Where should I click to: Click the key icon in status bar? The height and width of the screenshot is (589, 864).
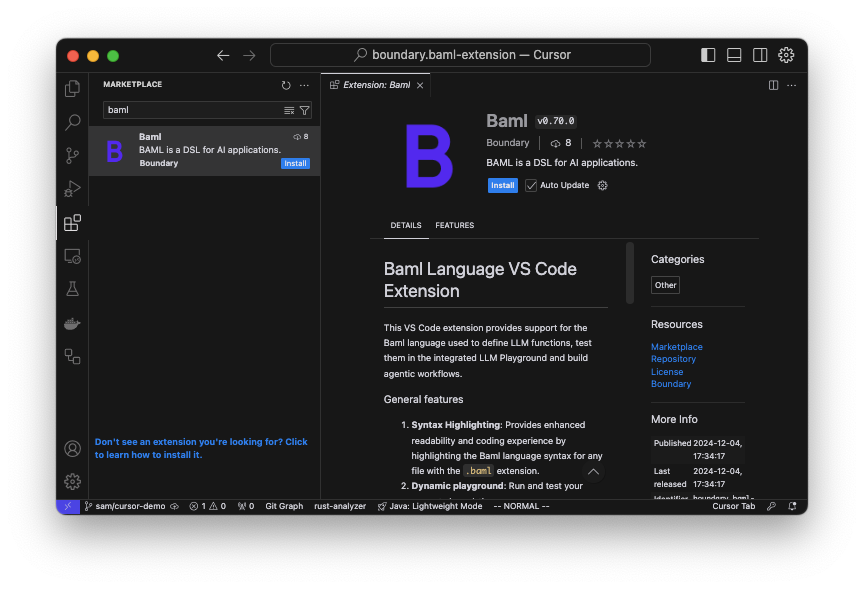[771, 506]
